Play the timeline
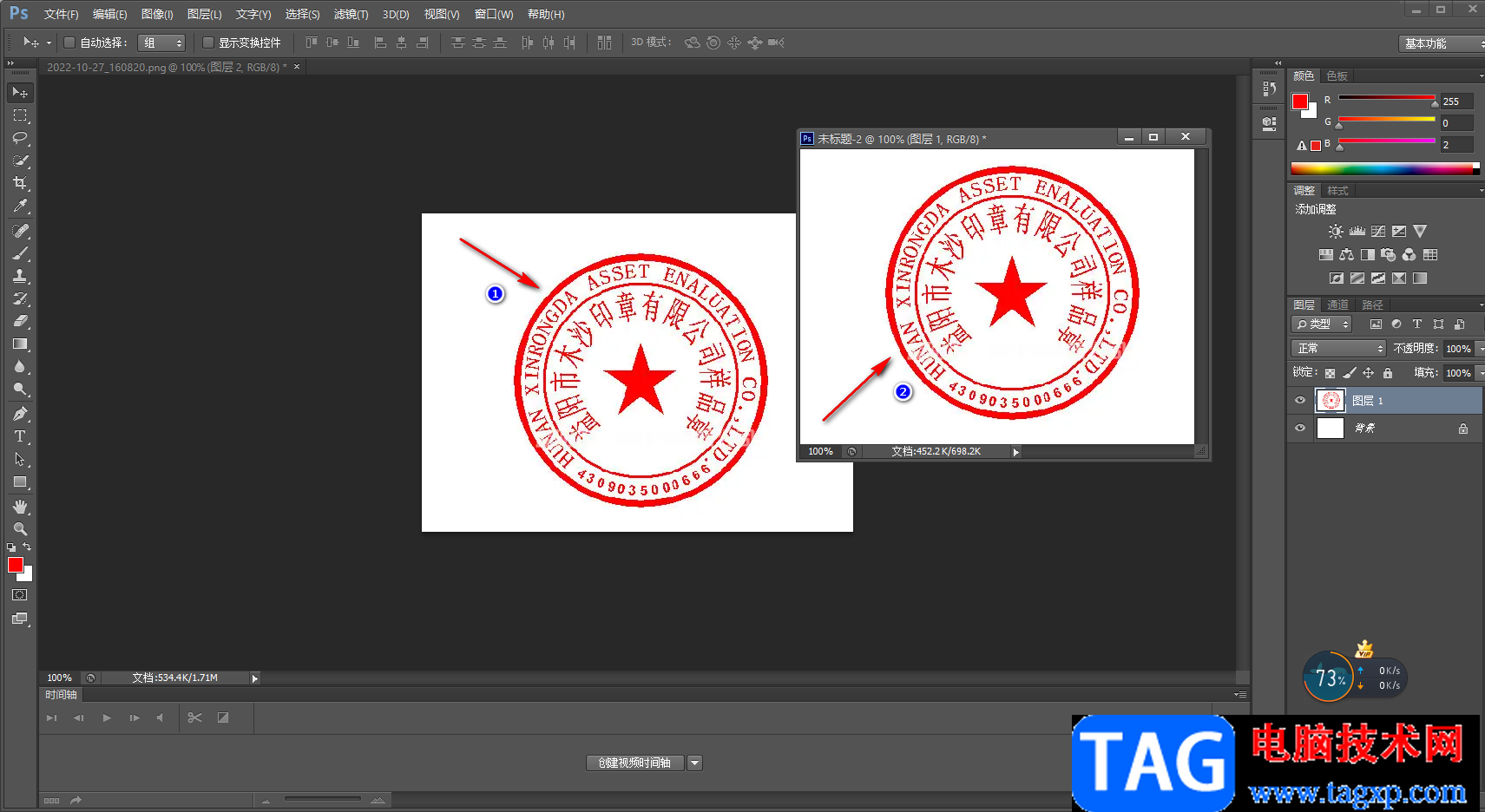Image resolution: width=1485 pixels, height=812 pixels. (107, 717)
